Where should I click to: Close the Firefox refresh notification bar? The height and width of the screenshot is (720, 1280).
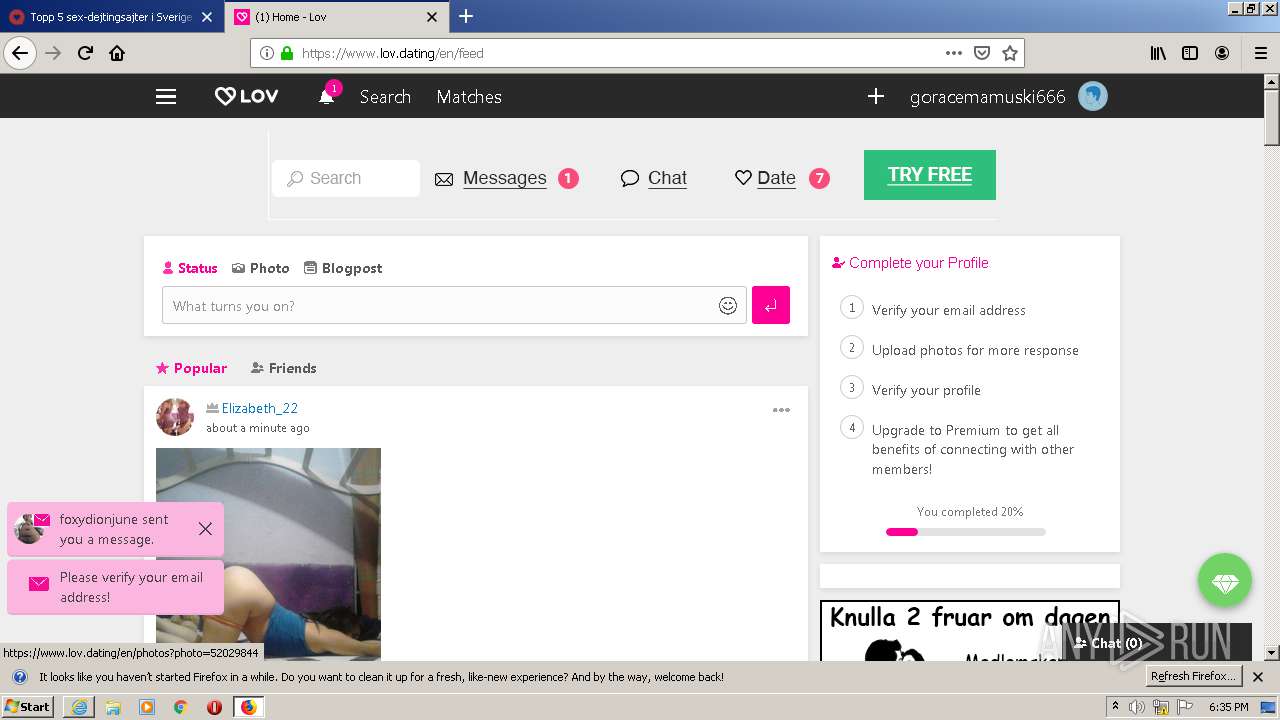coord(1258,677)
